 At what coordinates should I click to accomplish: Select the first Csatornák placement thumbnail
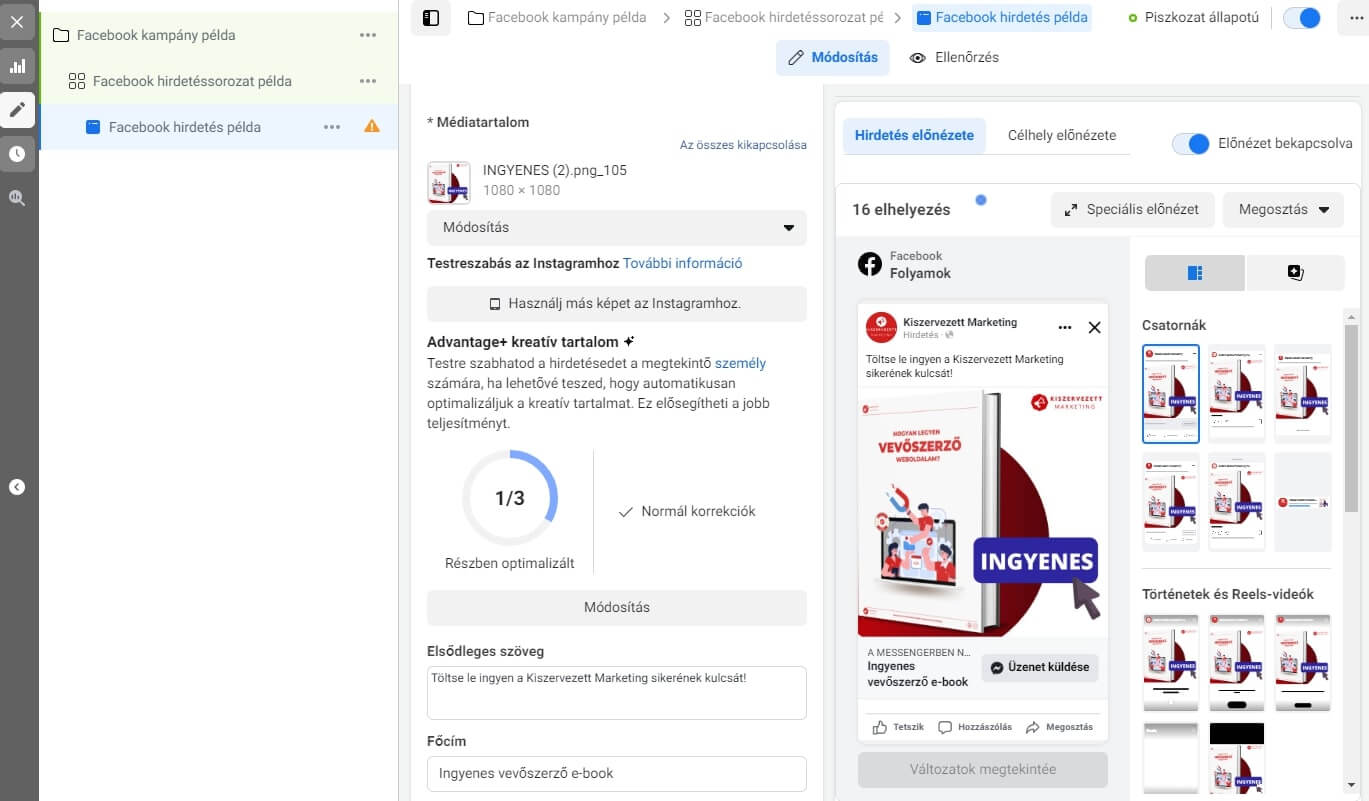click(1170, 393)
